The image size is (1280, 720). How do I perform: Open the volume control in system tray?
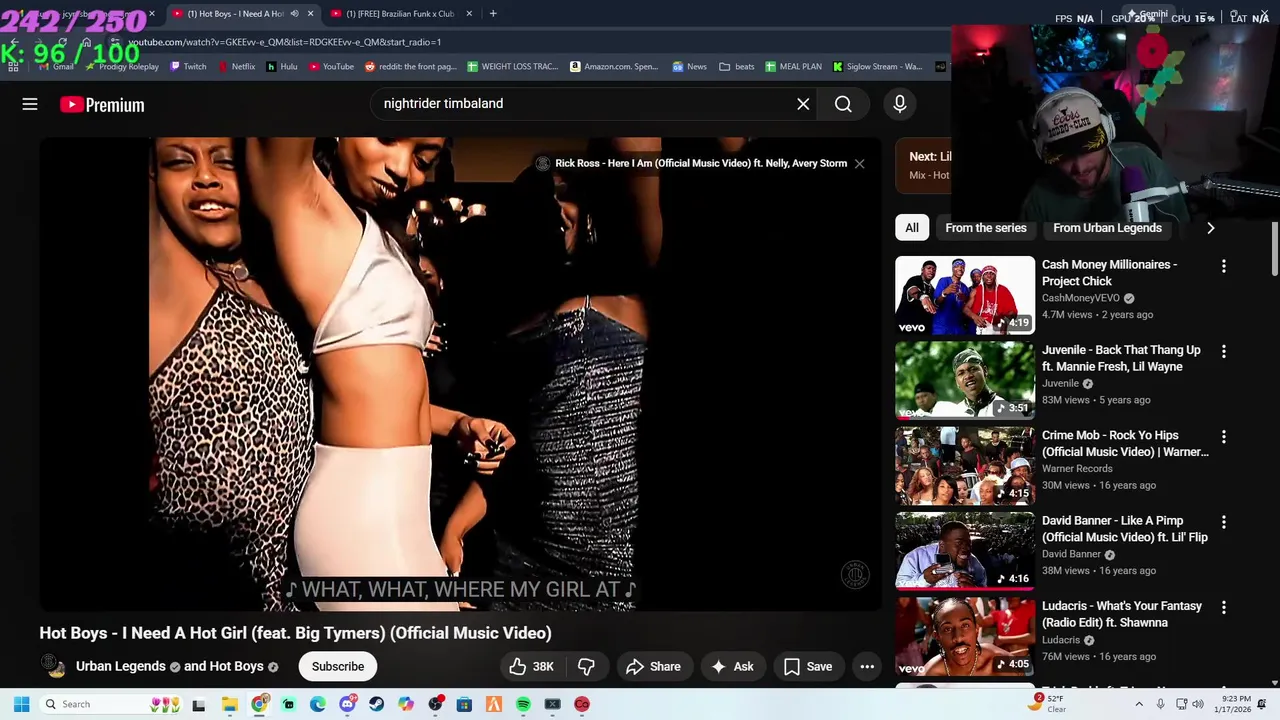[x=1197, y=704]
